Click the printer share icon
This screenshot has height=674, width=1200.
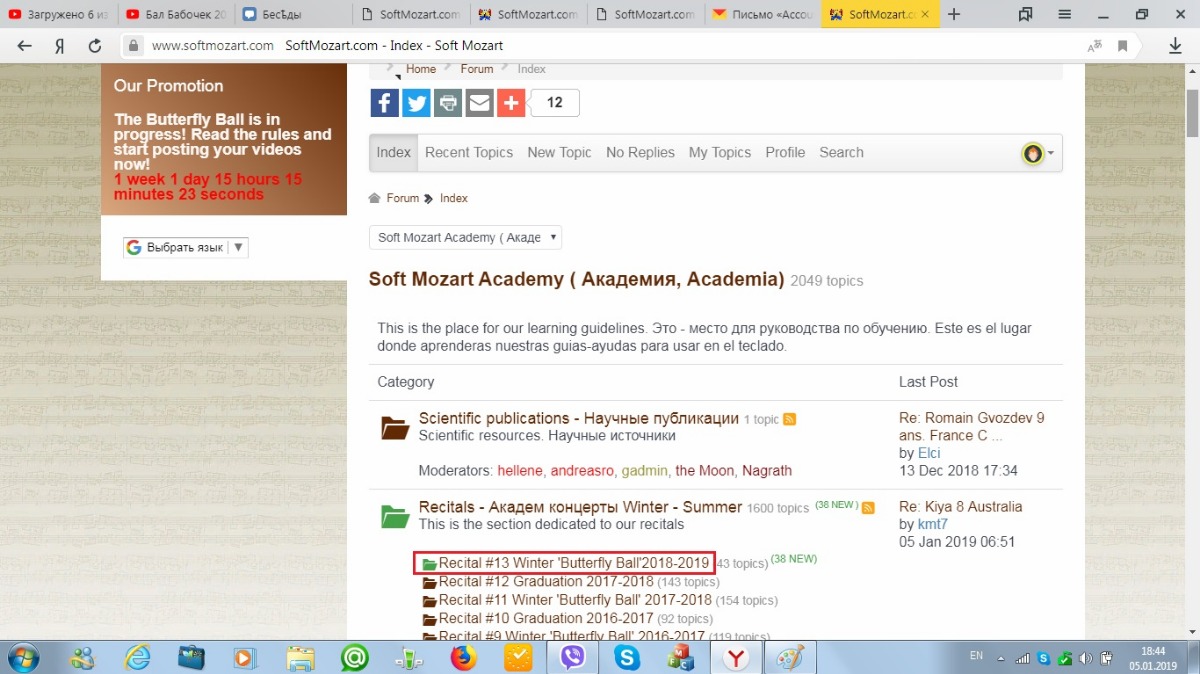[x=448, y=103]
